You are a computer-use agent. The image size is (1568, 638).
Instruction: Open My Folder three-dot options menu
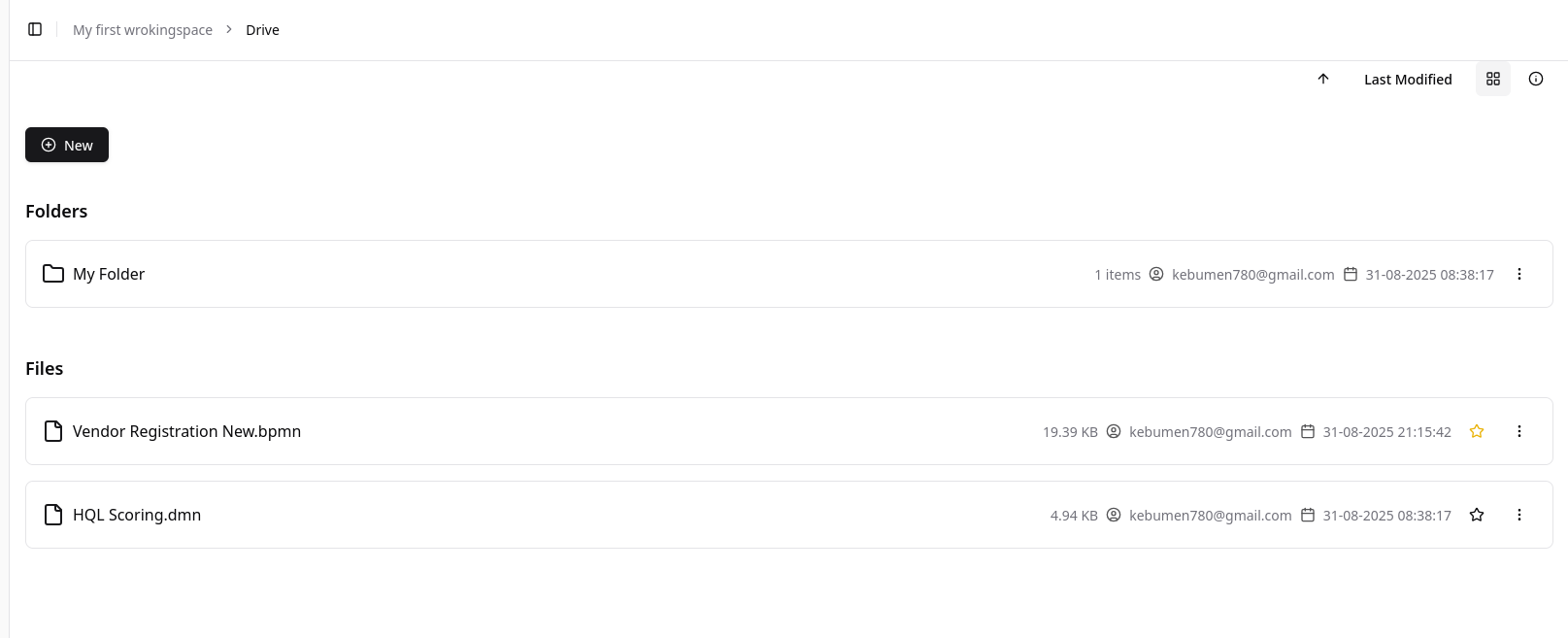click(x=1519, y=274)
